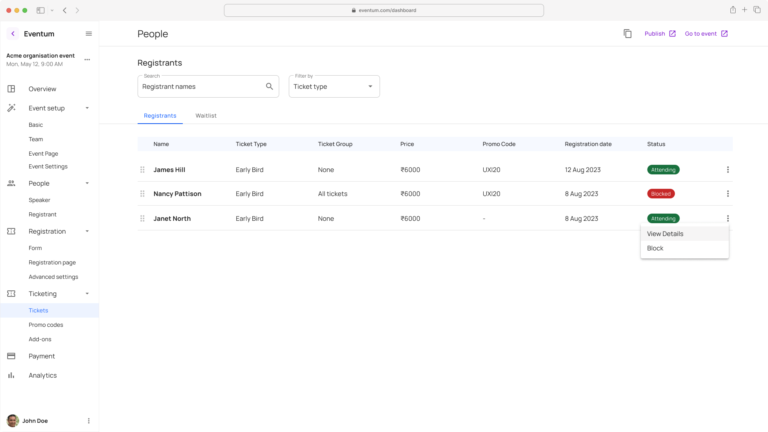
Task: Click the Analytics sidebar icon
Action: (11, 375)
